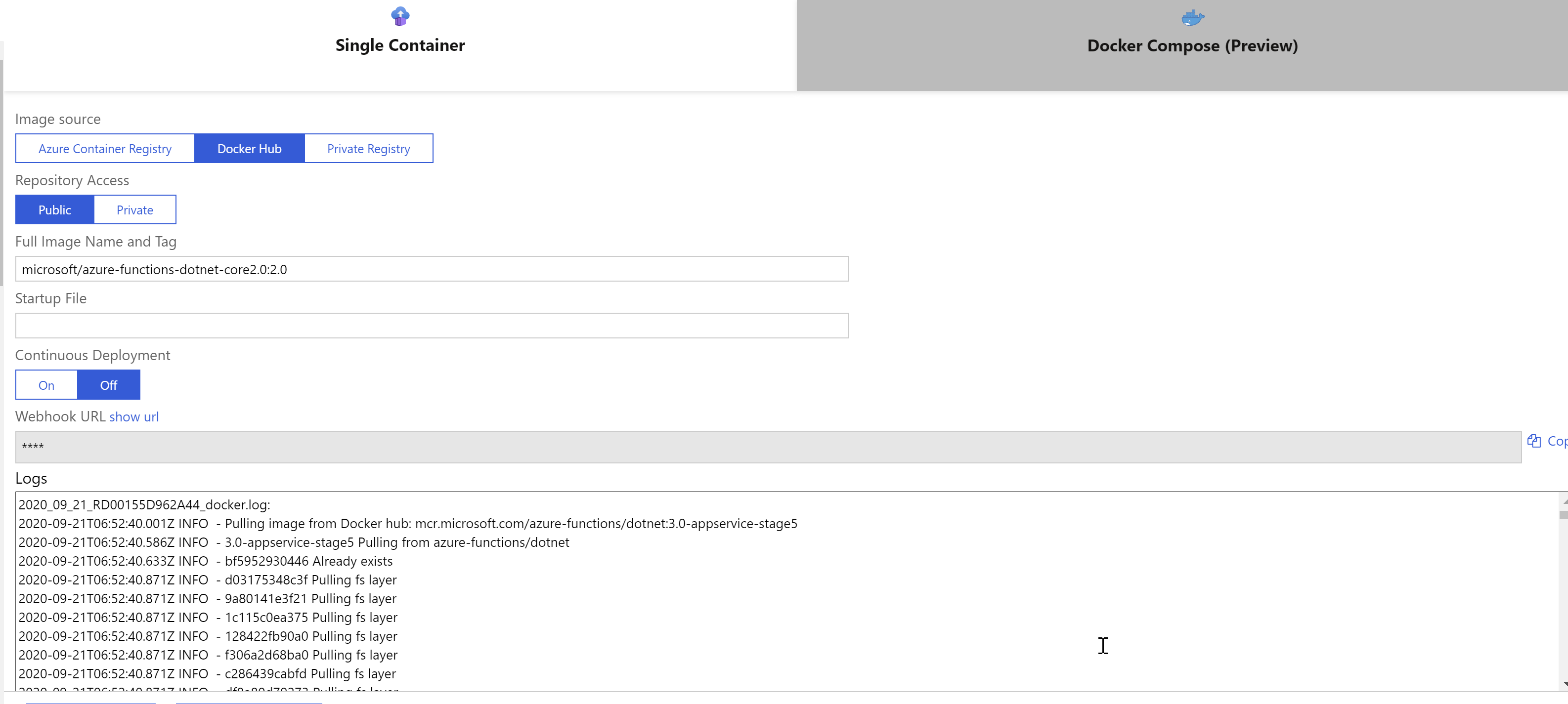Enable Continuous Deployment by selecting On
Viewport: 1568px width, 704px height.
pos(45,384)
